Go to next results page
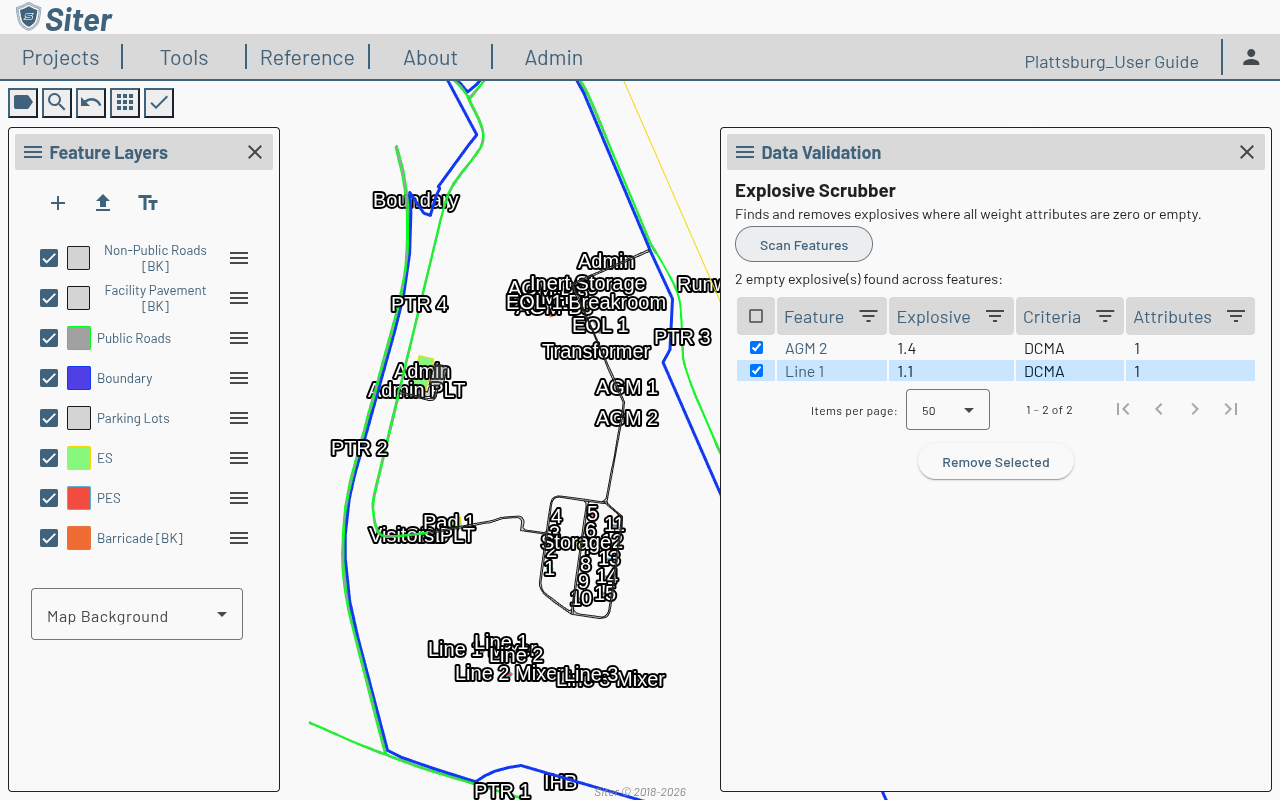1280x800 pixels. (1195, 409)
